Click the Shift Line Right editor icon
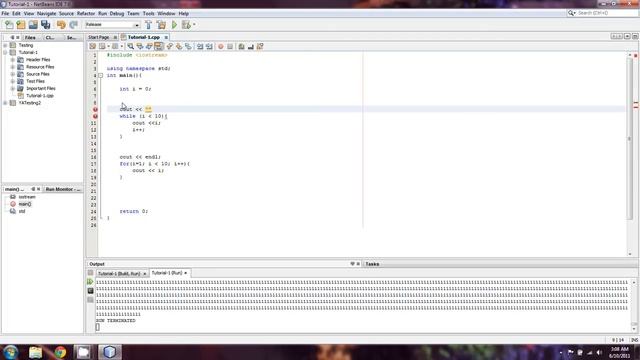This screenshot has width=640, height=360. tap(209, 47)
